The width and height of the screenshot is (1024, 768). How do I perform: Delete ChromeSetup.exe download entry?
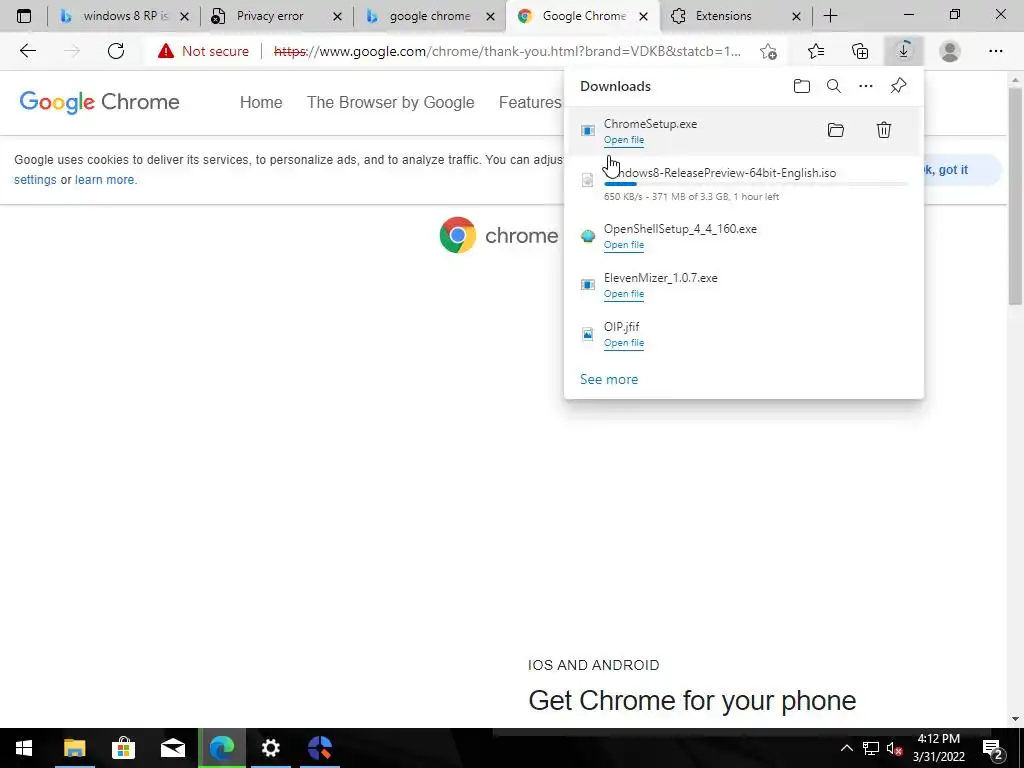pyautogui.click(x=884, y=130)
